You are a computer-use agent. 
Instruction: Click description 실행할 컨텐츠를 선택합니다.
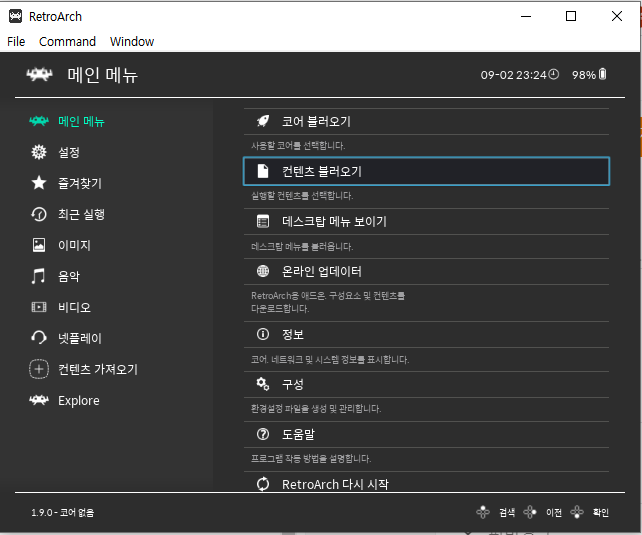point(302,196)
